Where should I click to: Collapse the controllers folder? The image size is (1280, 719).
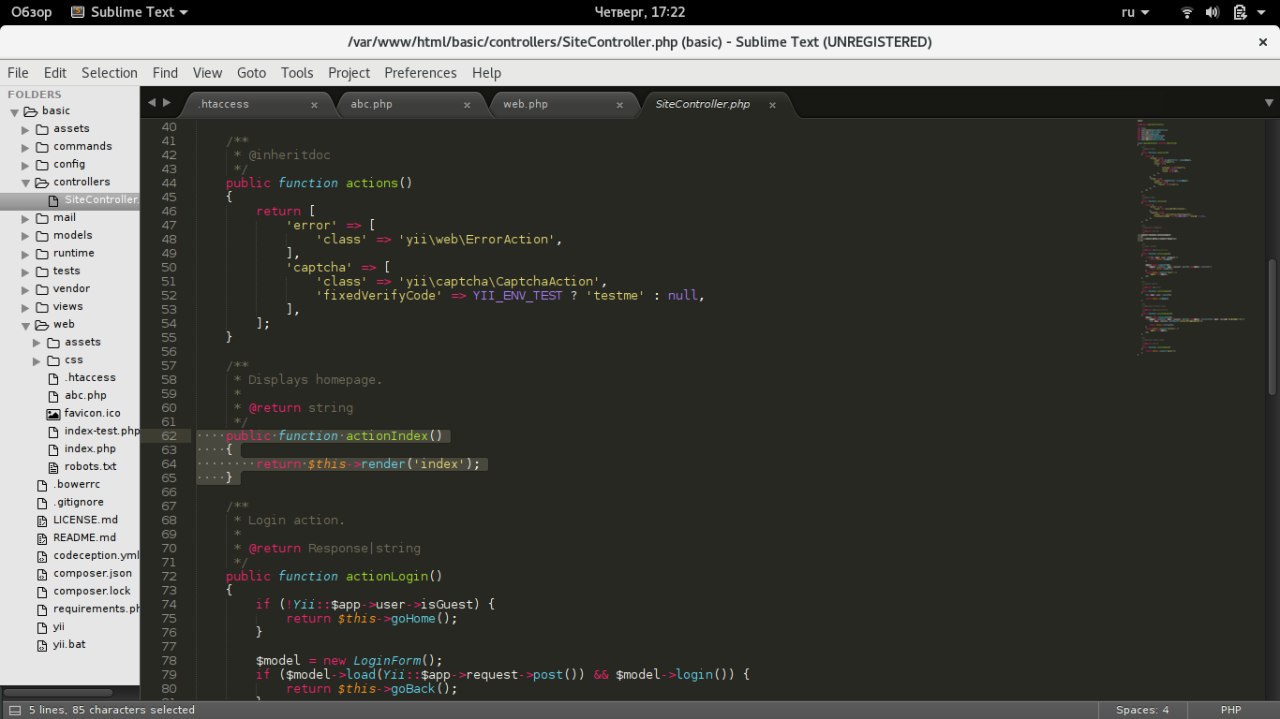tap(26, 183)
